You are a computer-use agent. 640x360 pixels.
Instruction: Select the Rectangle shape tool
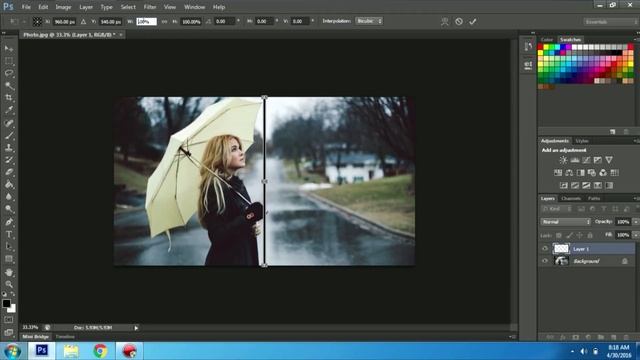9,259
